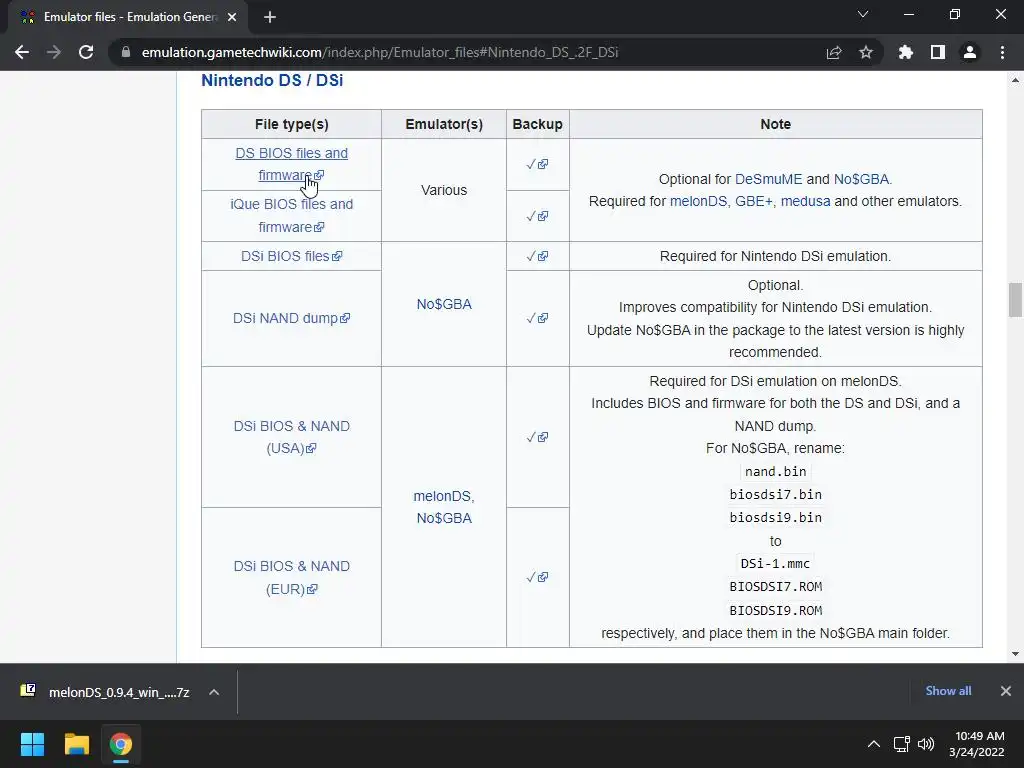This screenshot has width=1024, height=768.
Task: Click the DSi-1.mmc filename text
Action: click(775, 564)
